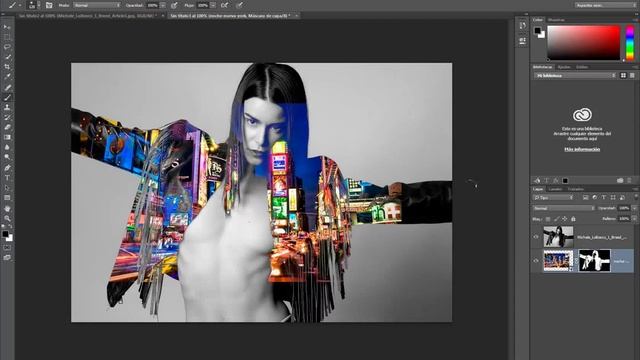Hide the Michele_Lamy layer visibility eye
The height and width of the screenshot is (360, 640).
pos(536,236)
